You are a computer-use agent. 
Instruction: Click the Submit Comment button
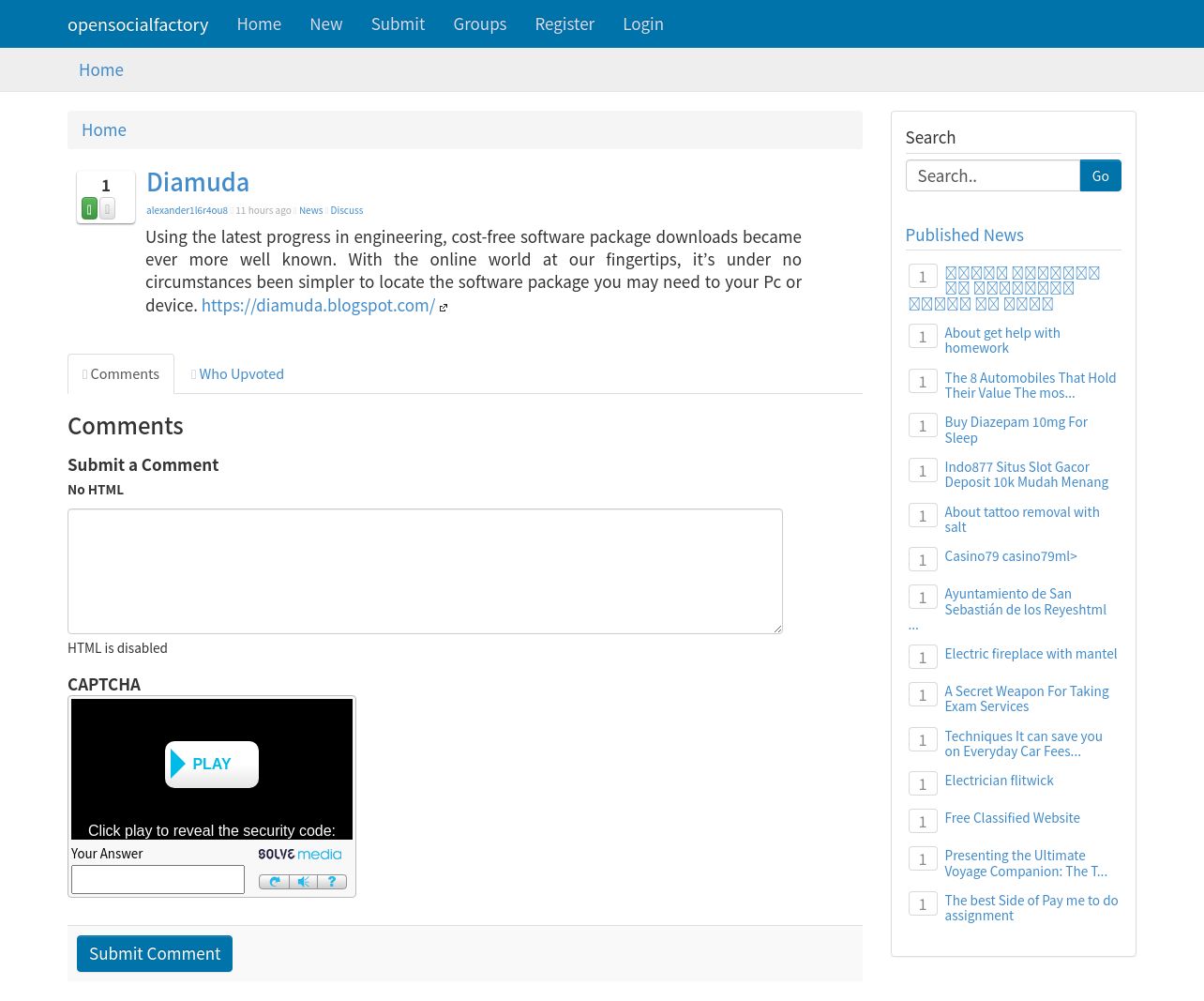(155, 954)
